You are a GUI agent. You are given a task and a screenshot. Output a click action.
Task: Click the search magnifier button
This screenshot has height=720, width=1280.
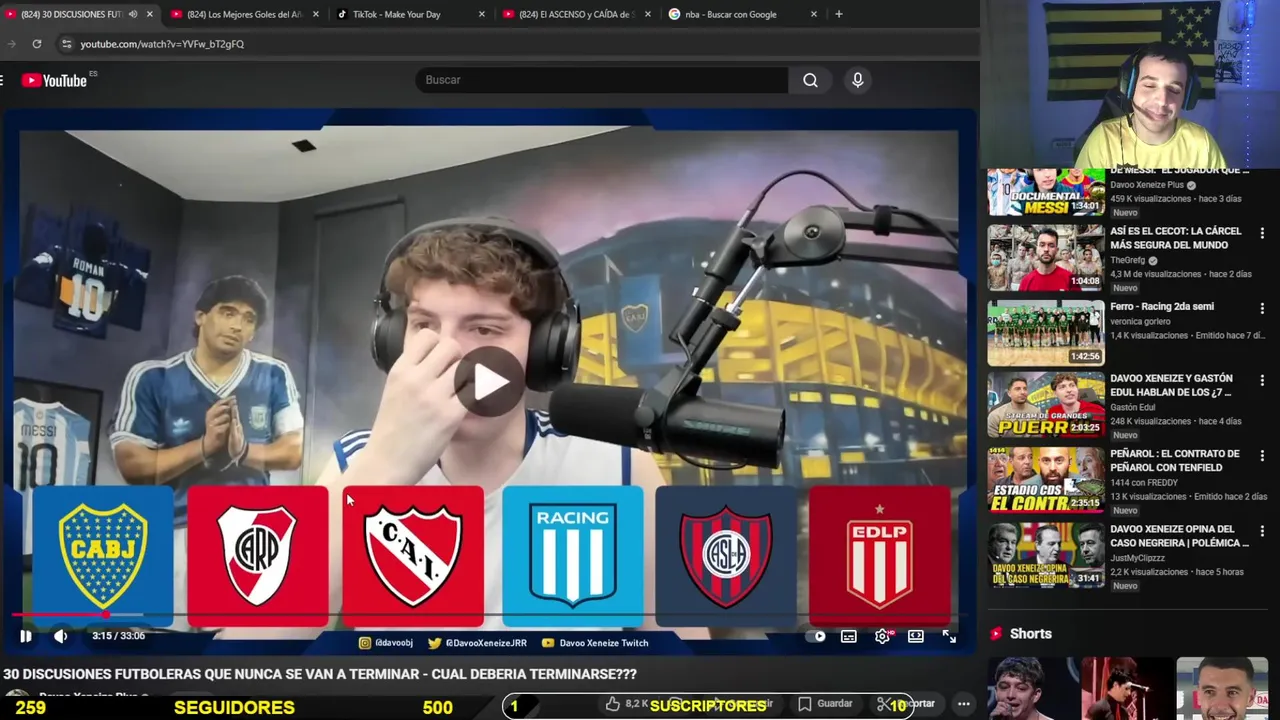tap(810, 80)
